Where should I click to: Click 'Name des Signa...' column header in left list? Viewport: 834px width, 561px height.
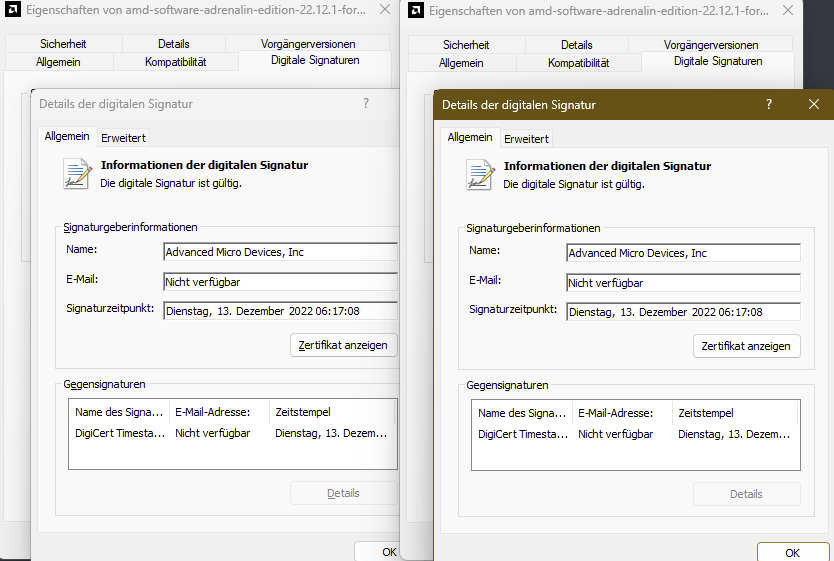pos(119,412)
